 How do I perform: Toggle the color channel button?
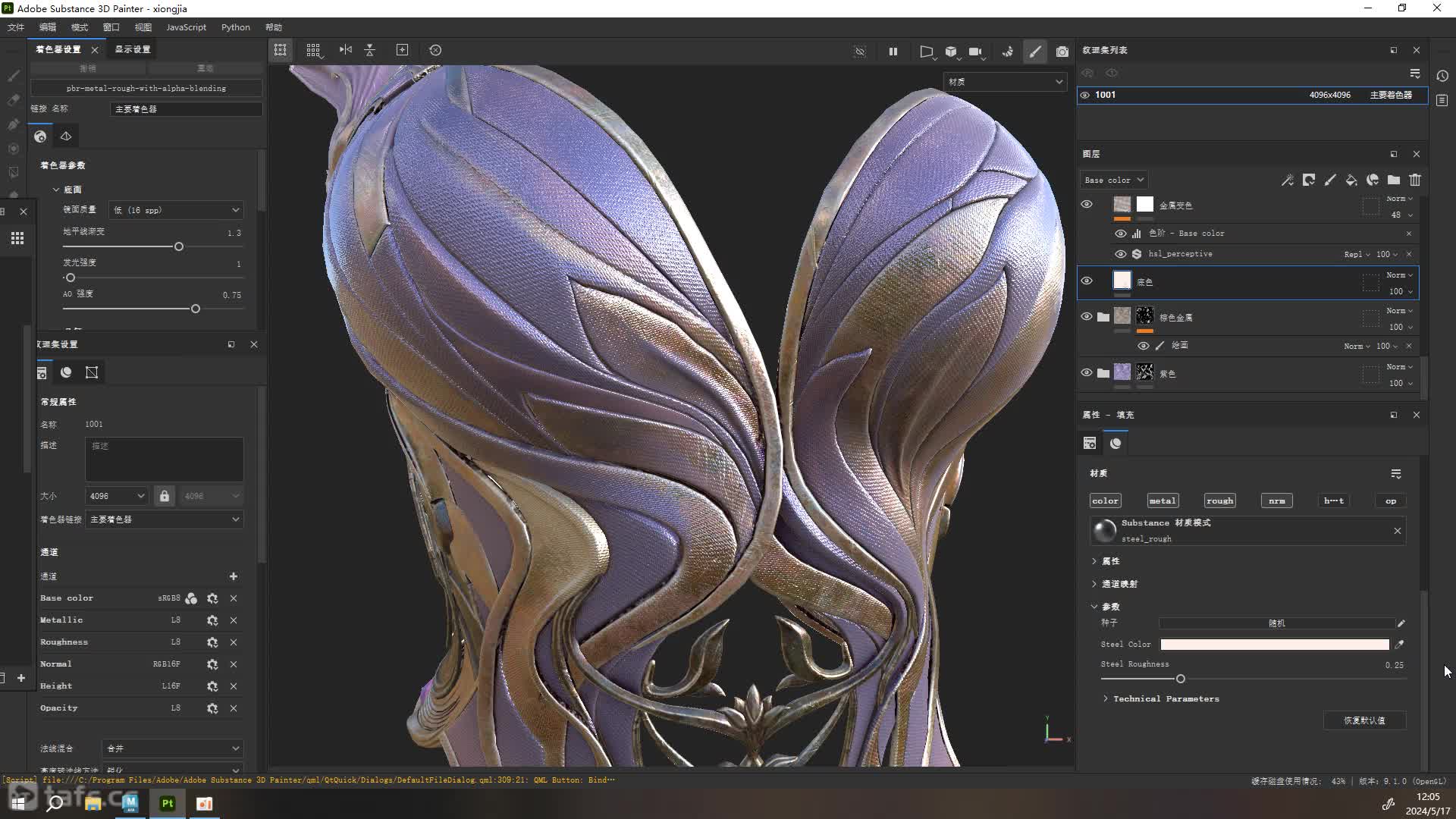(1105, 501)
